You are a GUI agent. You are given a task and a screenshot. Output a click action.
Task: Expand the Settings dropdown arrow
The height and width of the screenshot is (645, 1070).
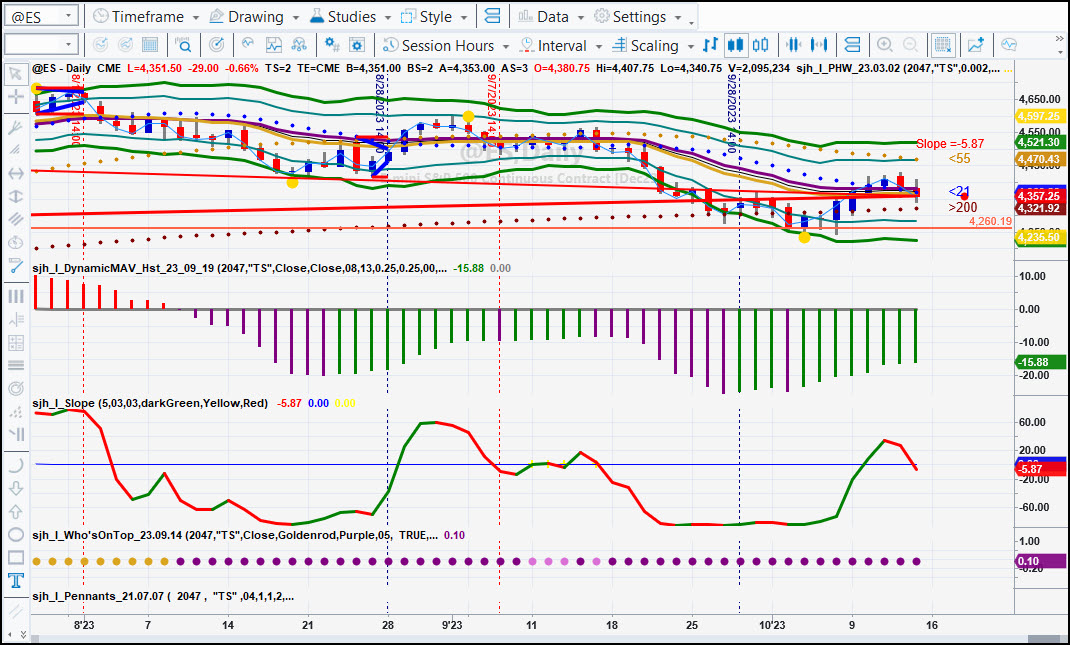678,17
